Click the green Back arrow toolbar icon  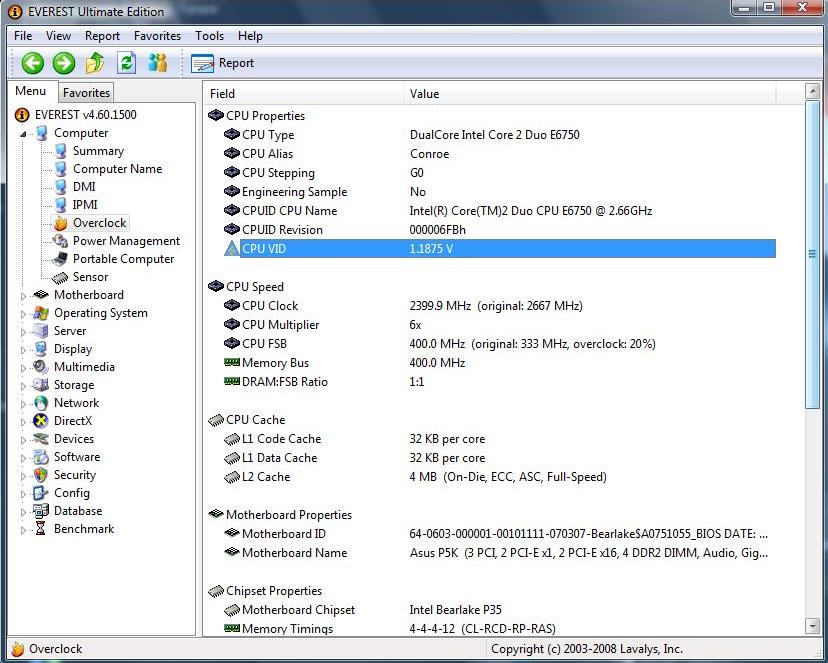click(32, 63)
